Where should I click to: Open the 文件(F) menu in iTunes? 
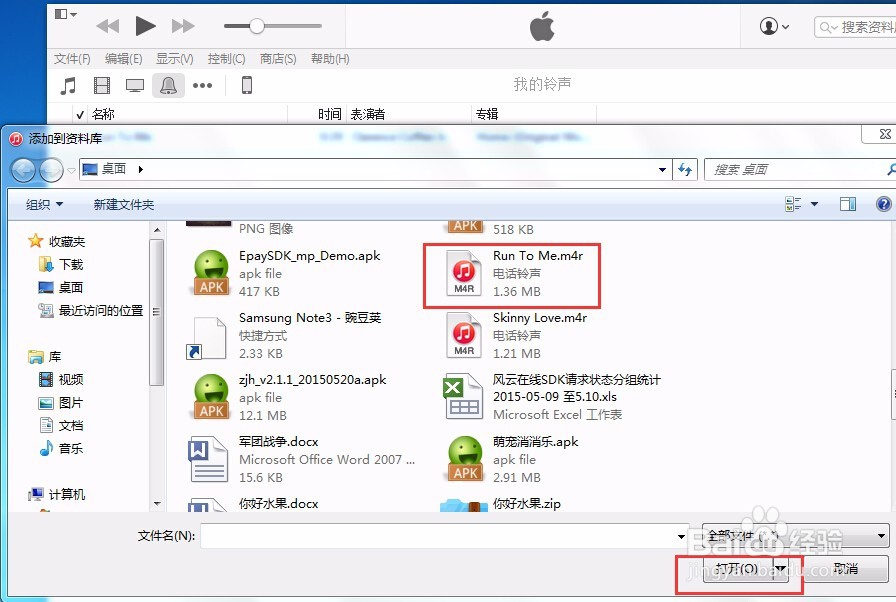point(72,59)
